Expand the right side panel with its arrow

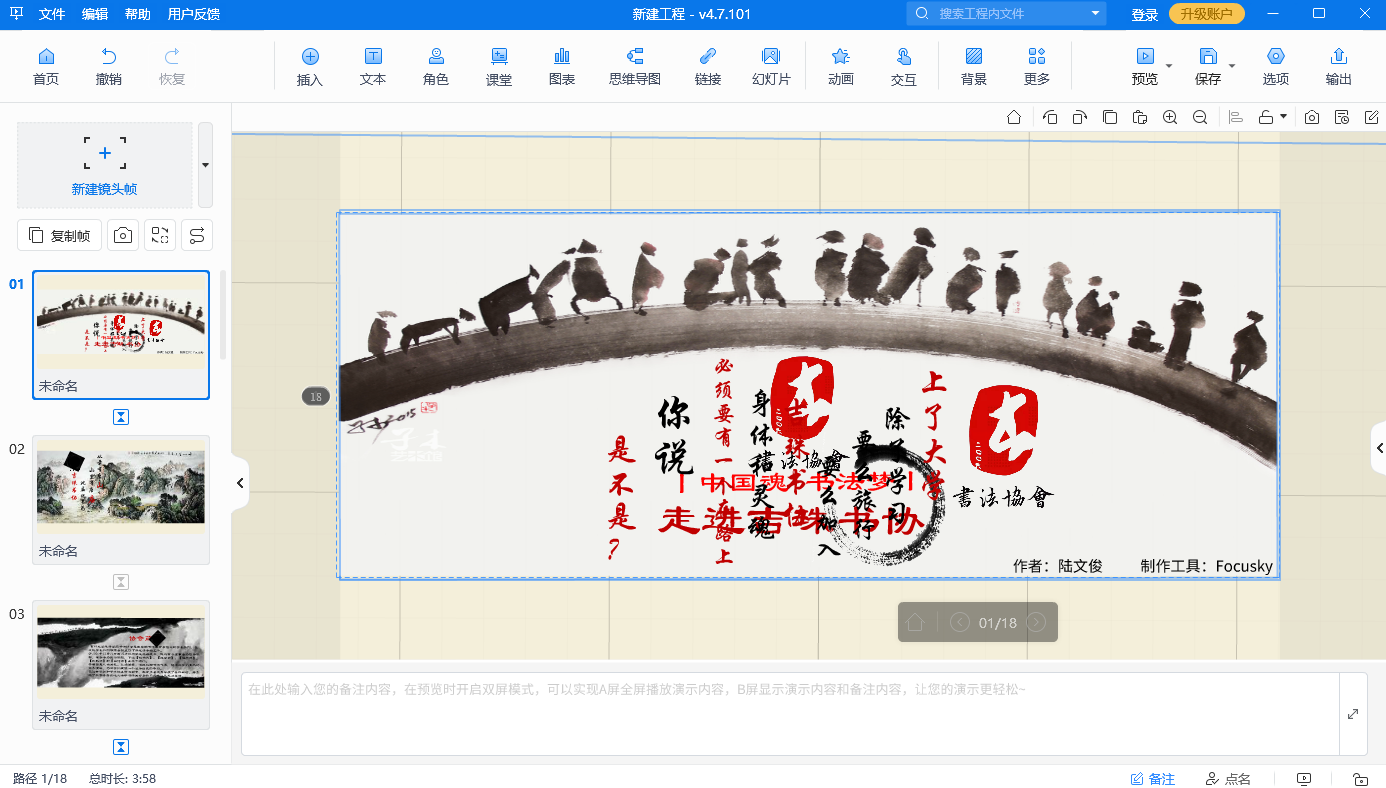tap(1379, 448)
